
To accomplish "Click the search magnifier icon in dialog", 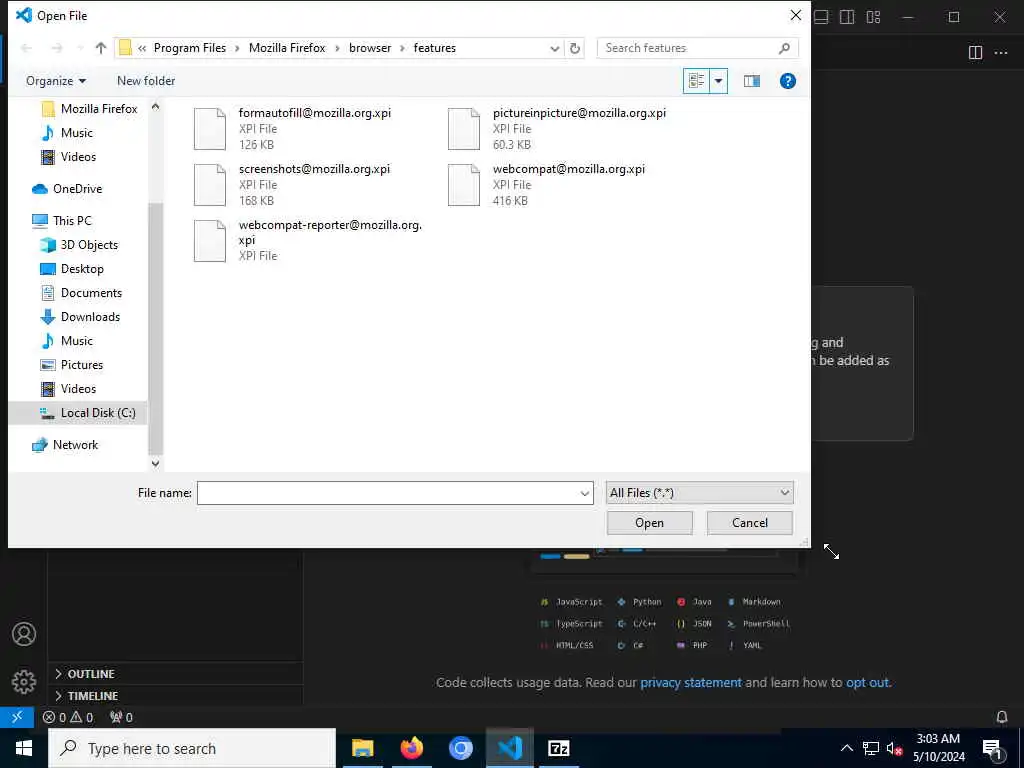I will point(784,48).
